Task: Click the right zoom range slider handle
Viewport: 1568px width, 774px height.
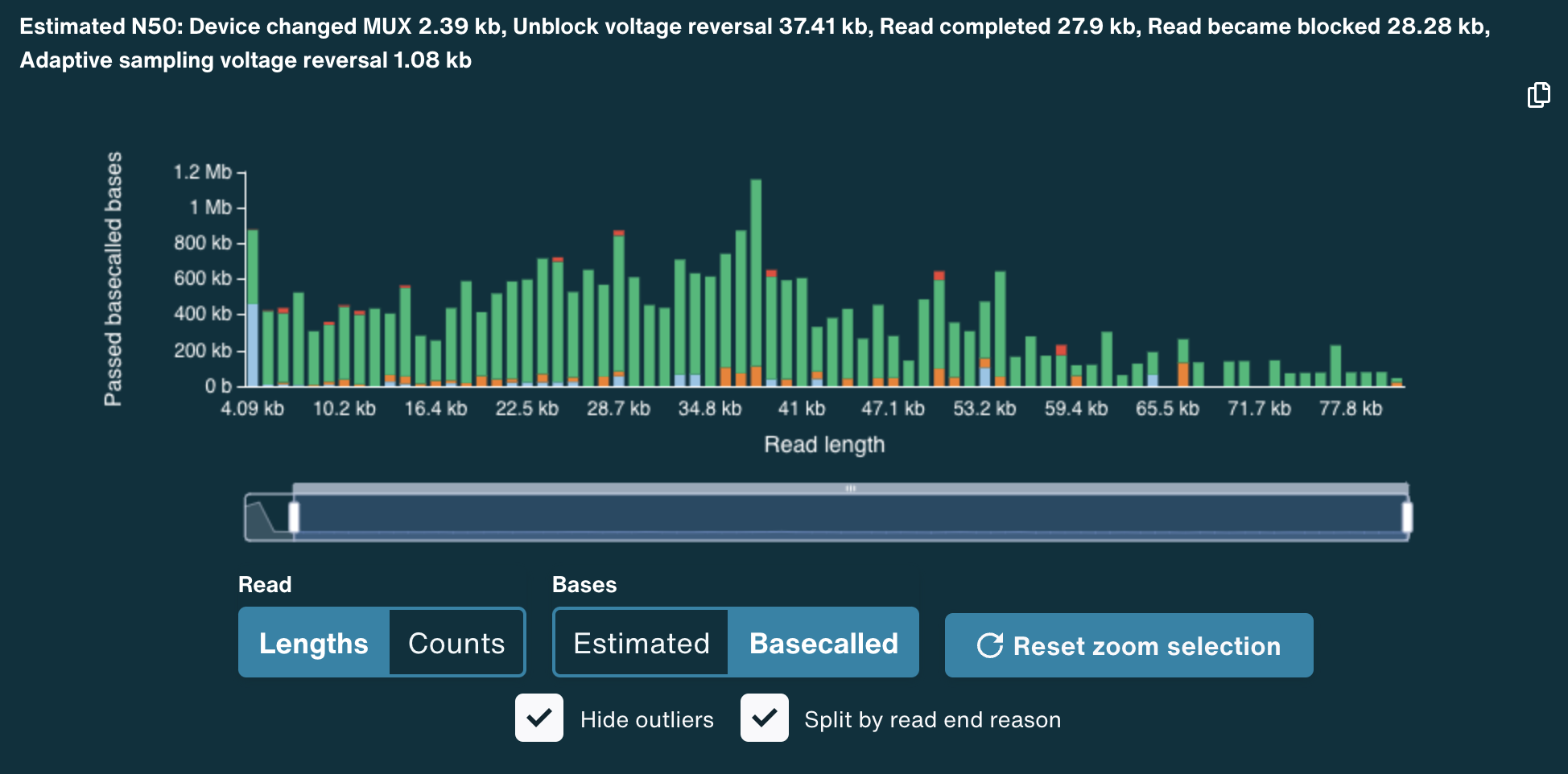Action: point(1407,517)
